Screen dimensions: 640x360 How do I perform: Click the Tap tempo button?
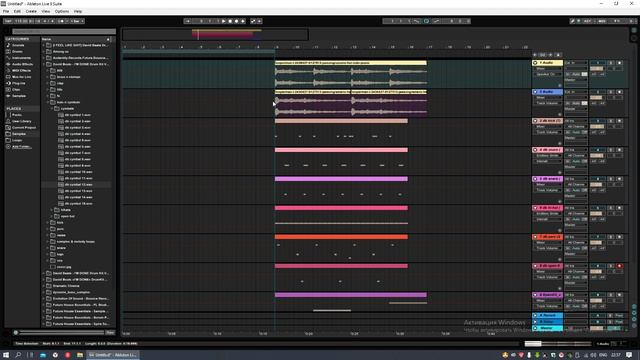[x=8, y=21]
